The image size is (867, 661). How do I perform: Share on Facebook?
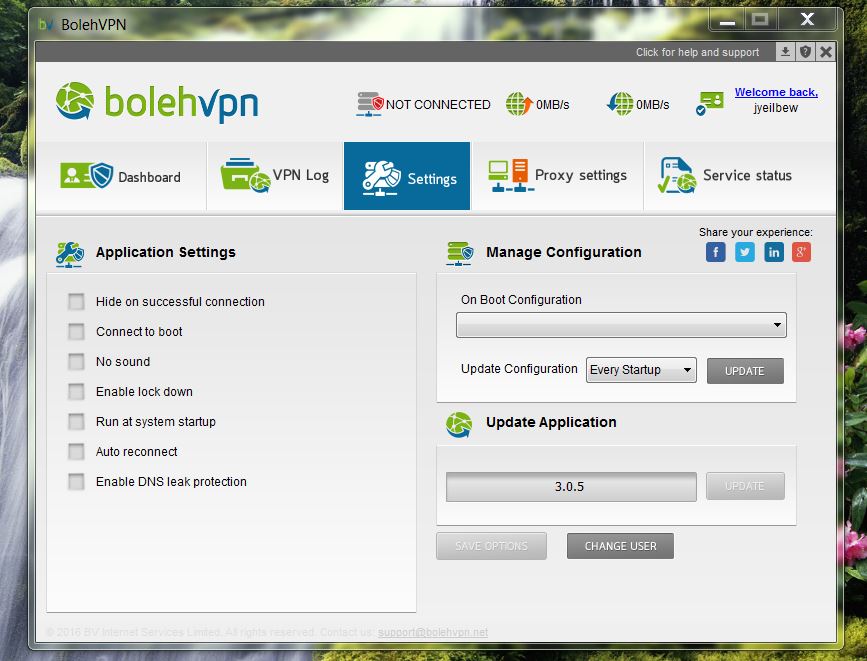point(715,252)
